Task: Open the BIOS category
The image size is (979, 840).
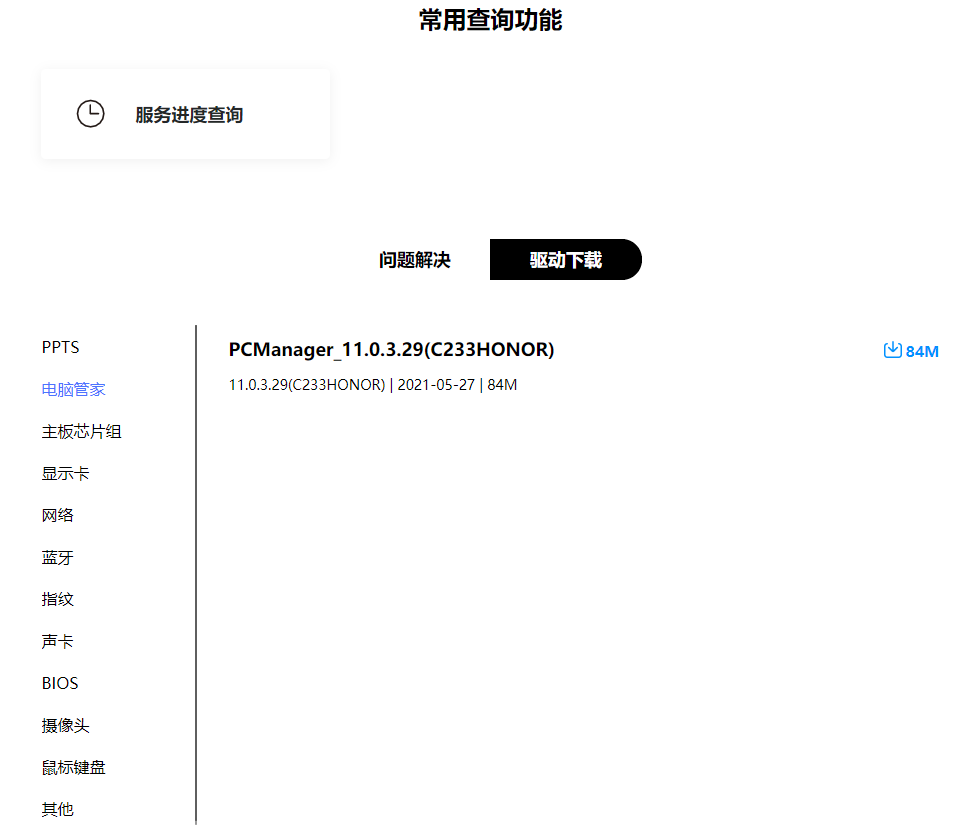Action: click(x=60, y=683)
